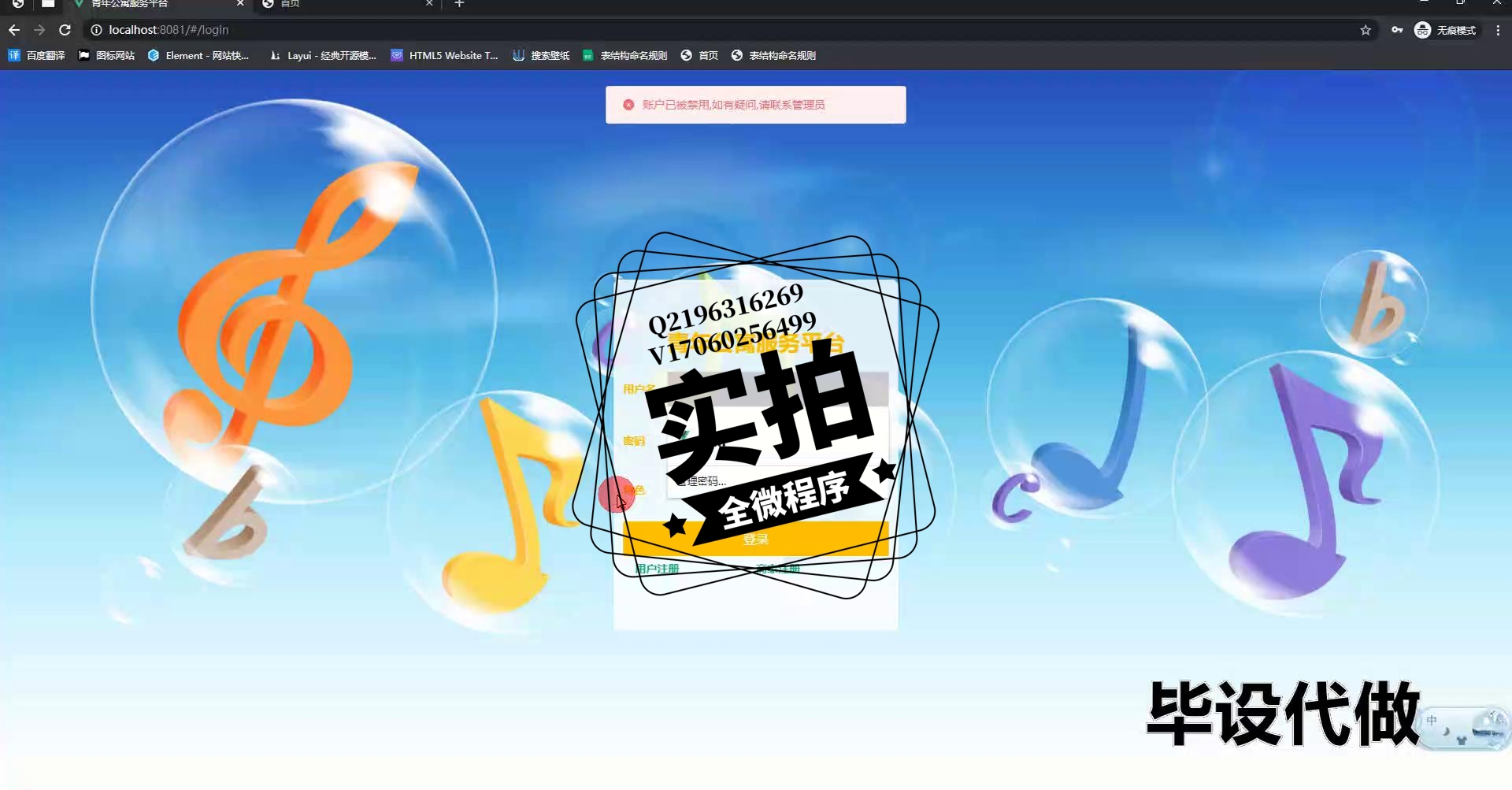Click the yellow 登录 login button
Image resolution: width=1512 pixels, height=790 pixels.
coord(755,540)
